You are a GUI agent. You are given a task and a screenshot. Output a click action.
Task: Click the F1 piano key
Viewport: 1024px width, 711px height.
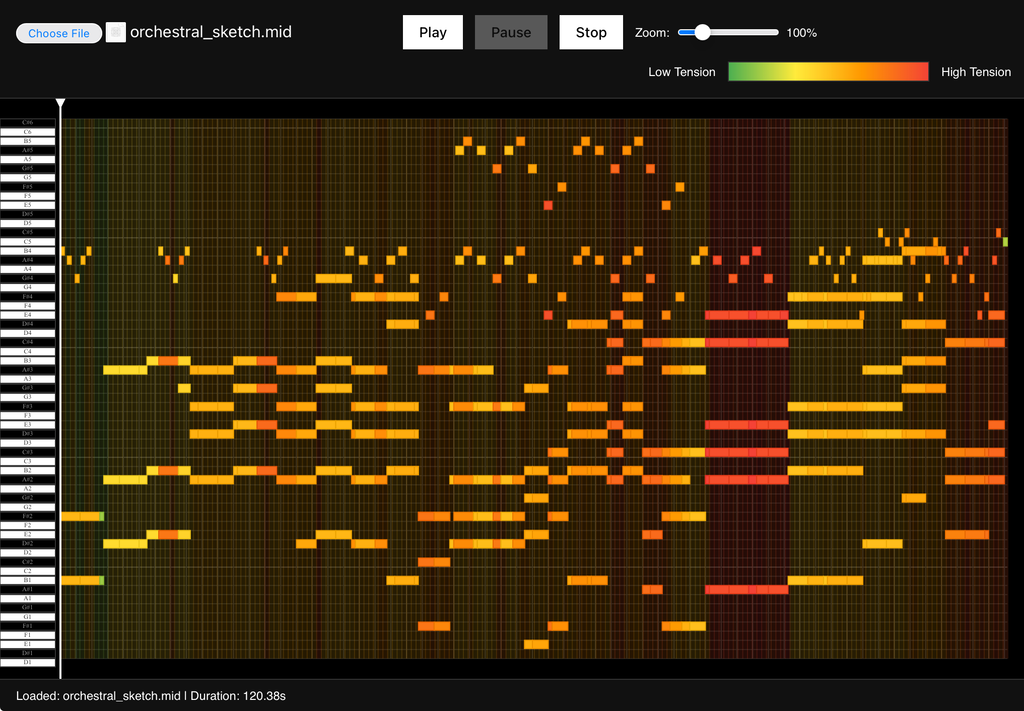coord(27,635)
